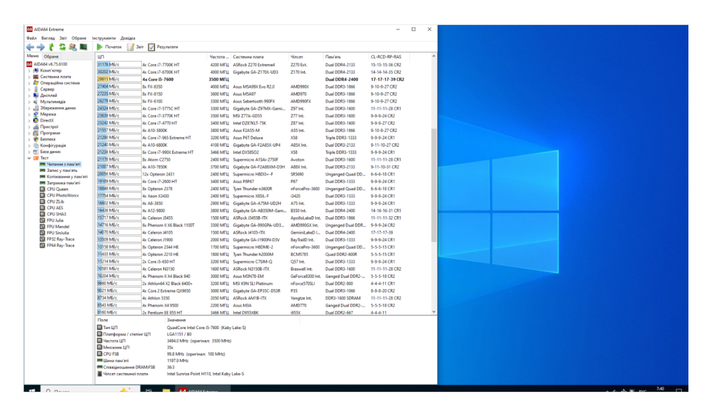Screen dimensions: 720x415
Task: Open the Windows Start menu
Action: tap(32, 390)
